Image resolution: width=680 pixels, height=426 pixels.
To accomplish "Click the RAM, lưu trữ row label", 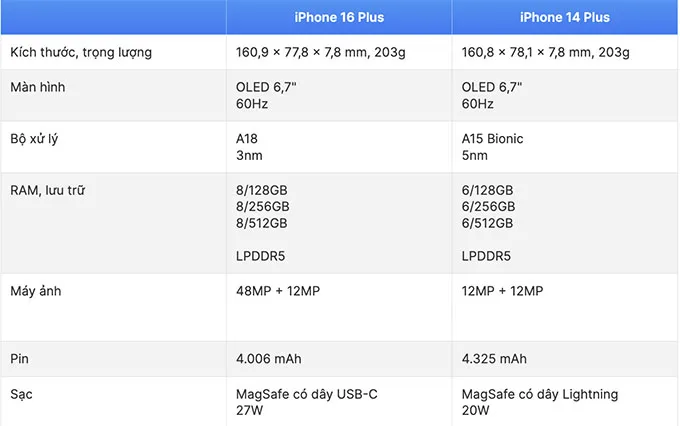I will 48,190.
